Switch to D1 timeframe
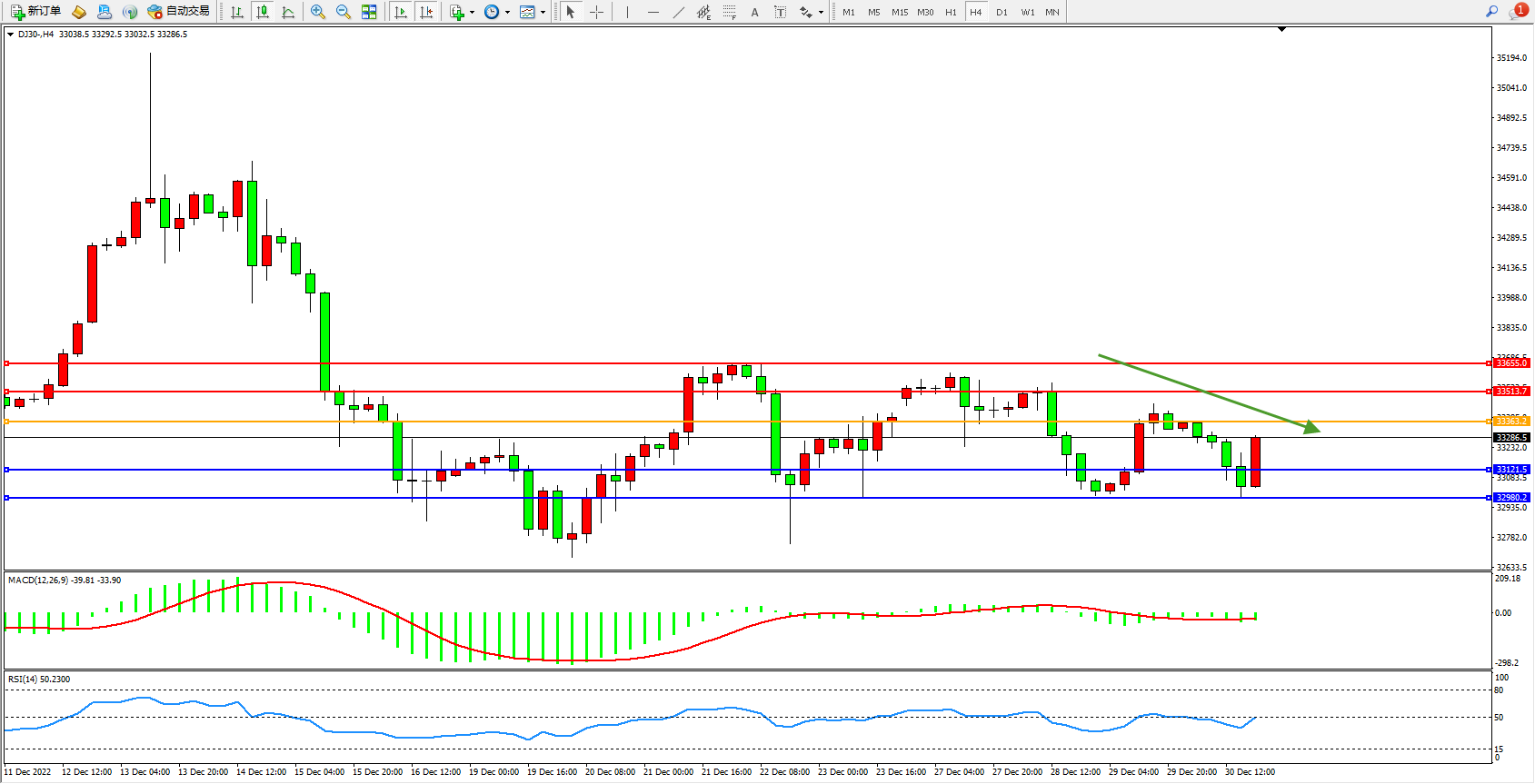 pos(1002,12)
